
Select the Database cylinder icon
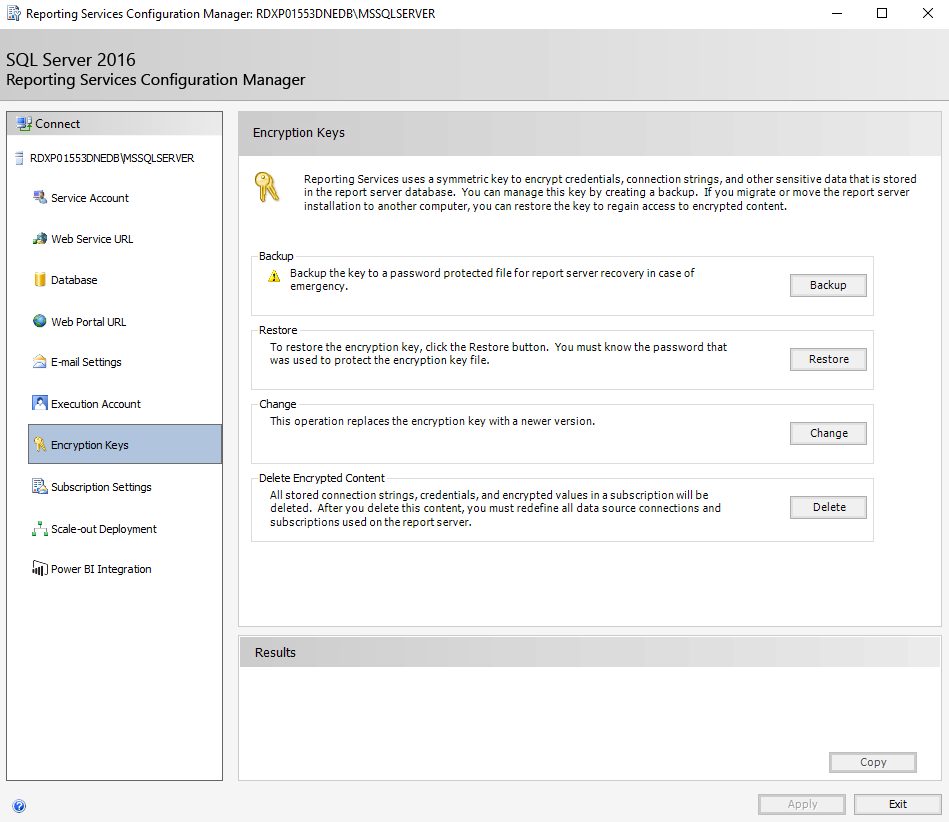(40, 279)
